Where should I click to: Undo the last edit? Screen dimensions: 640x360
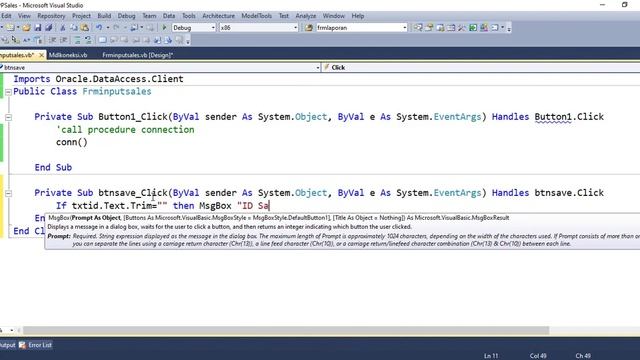[99, 28]
